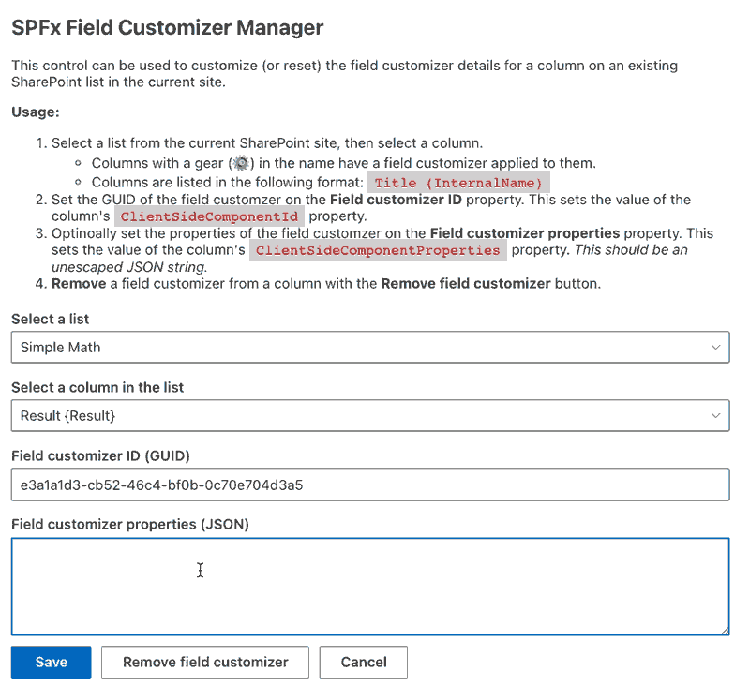Click the blue Save button
Screen dimensions: 750x686
(x=51, y=662)
